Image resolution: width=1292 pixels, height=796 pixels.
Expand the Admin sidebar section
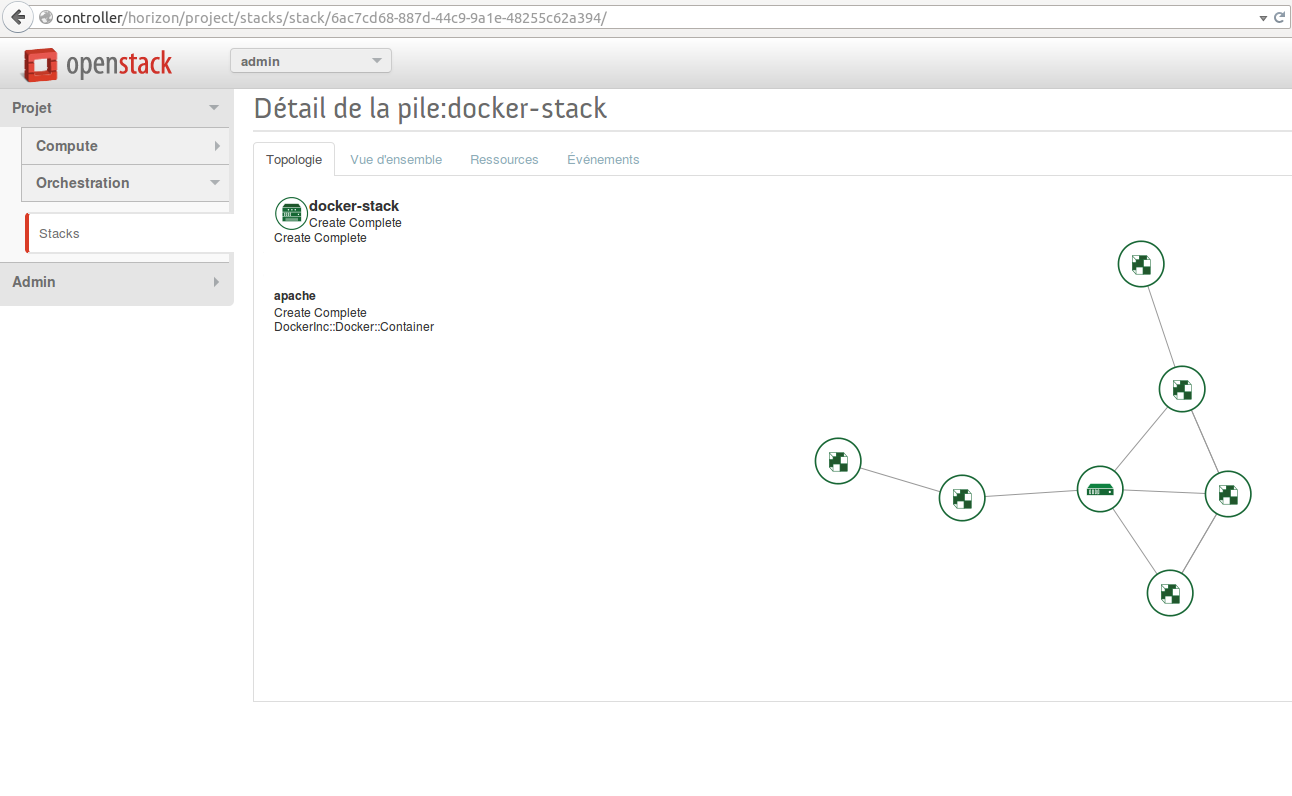pyautogui.click(x=116, y=282)
